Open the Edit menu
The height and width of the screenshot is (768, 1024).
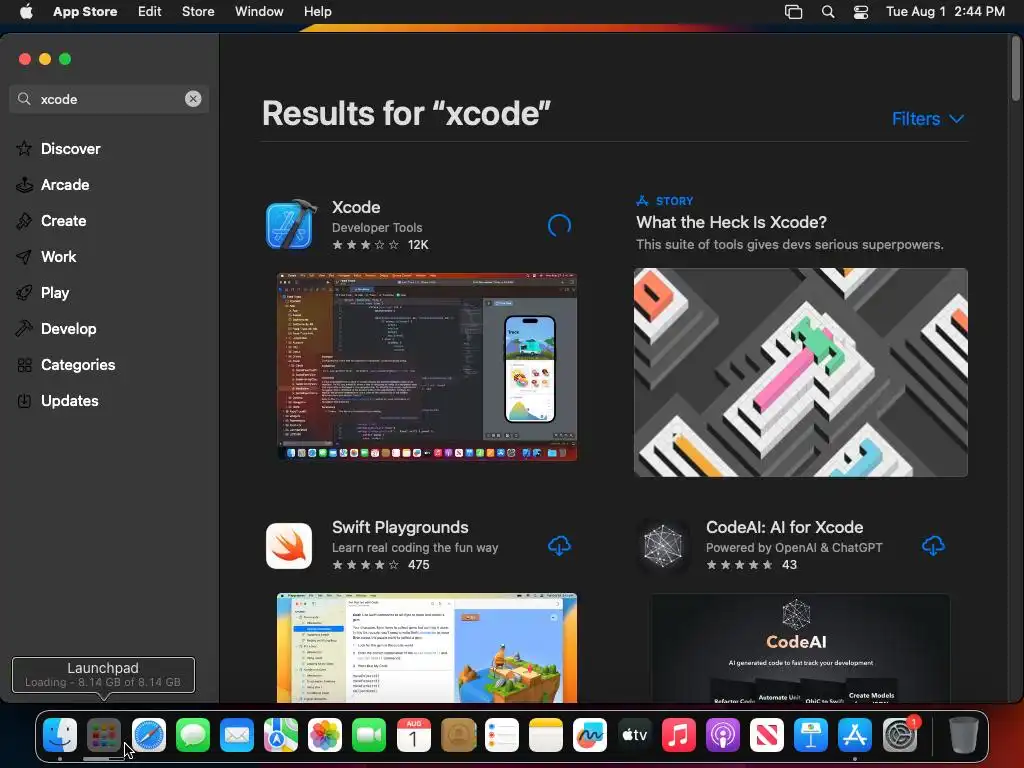150,11
